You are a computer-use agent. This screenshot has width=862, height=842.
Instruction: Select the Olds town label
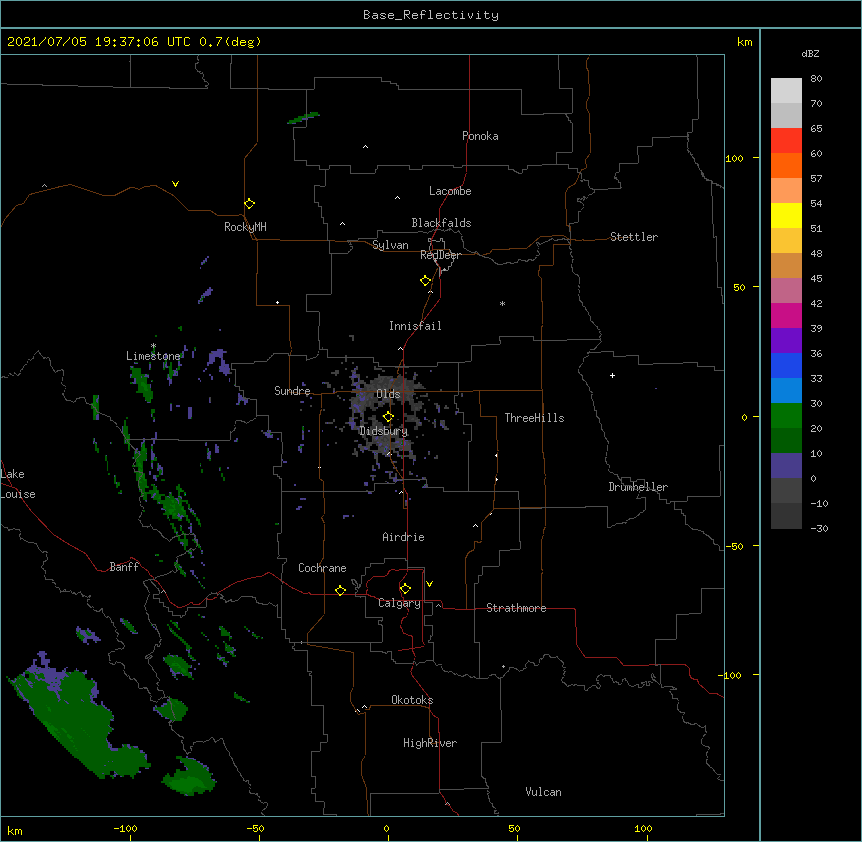click(388, 394)
